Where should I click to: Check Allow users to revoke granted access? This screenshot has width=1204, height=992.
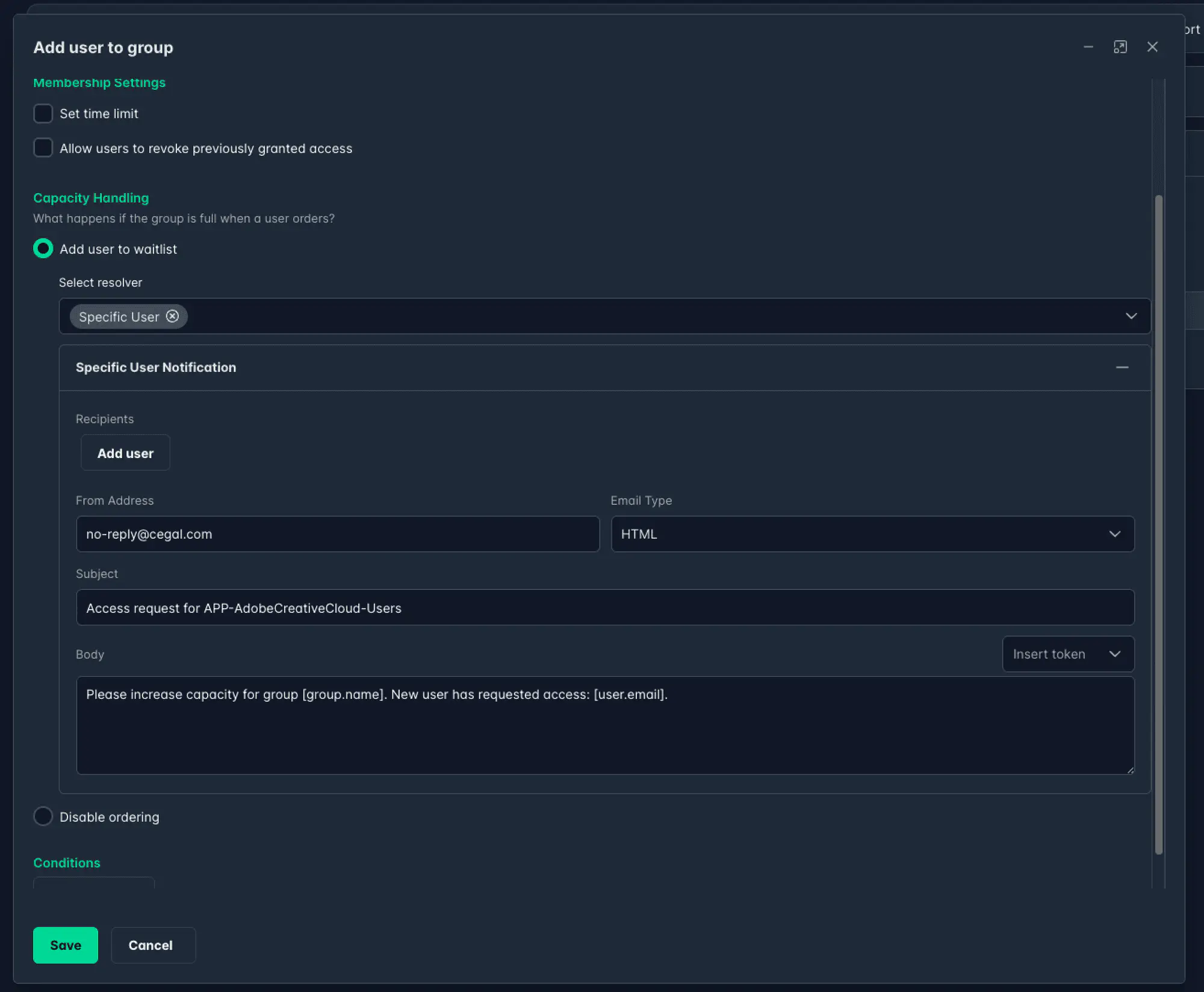43,148
